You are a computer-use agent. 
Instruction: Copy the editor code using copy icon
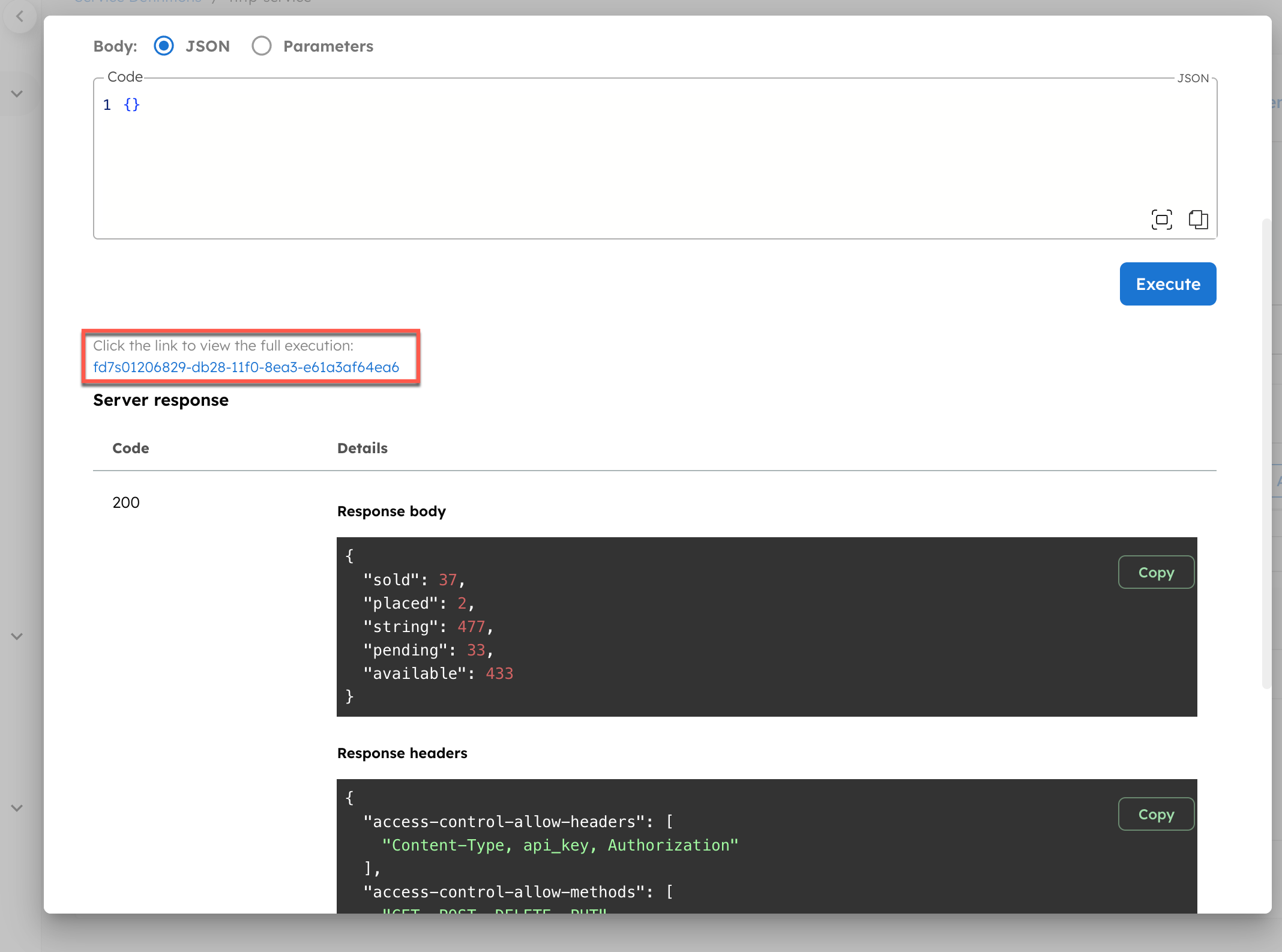1199,220
